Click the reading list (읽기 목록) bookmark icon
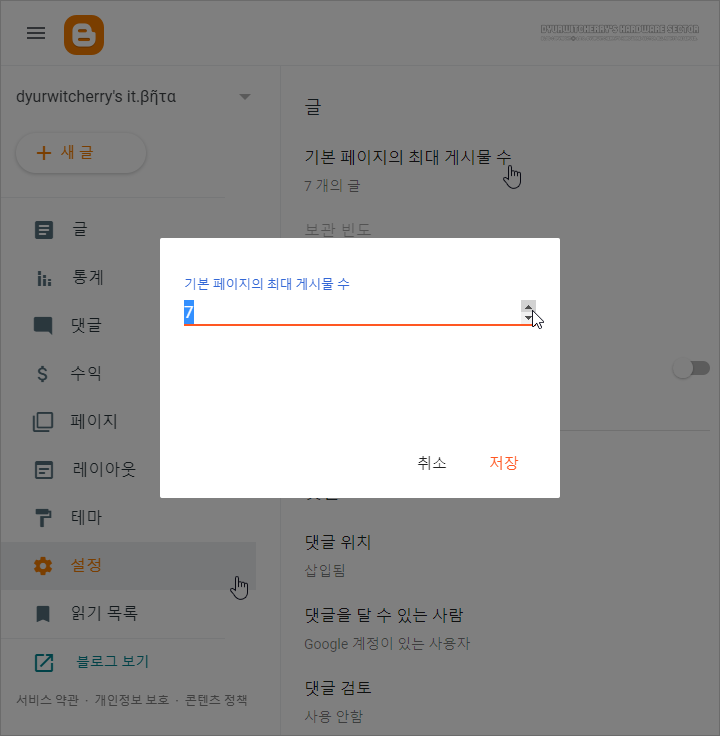The width and height of the screenshot is (720, 736). tap(43, 613)
